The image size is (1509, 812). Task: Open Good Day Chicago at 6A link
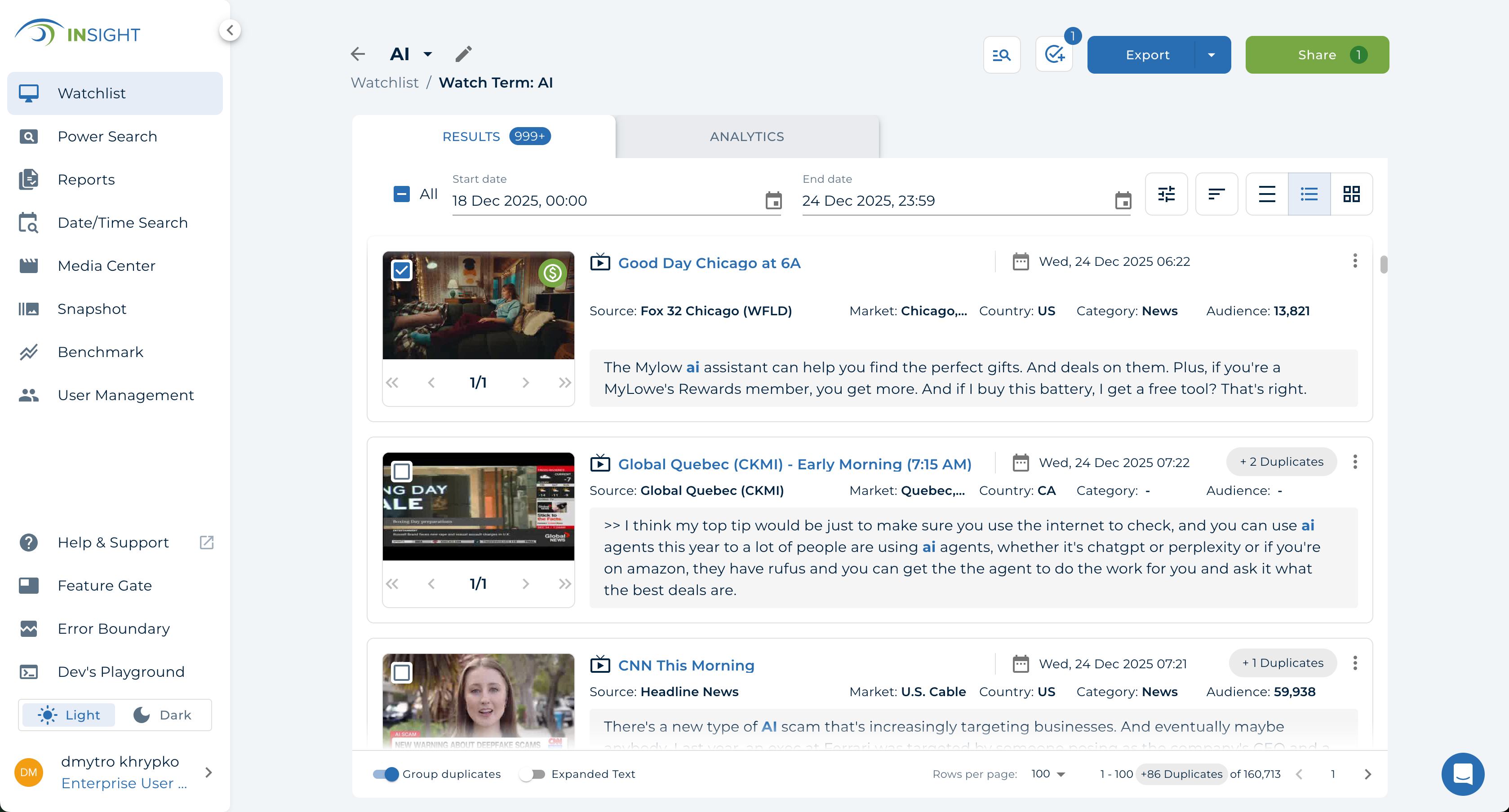(x=709, y=264)
